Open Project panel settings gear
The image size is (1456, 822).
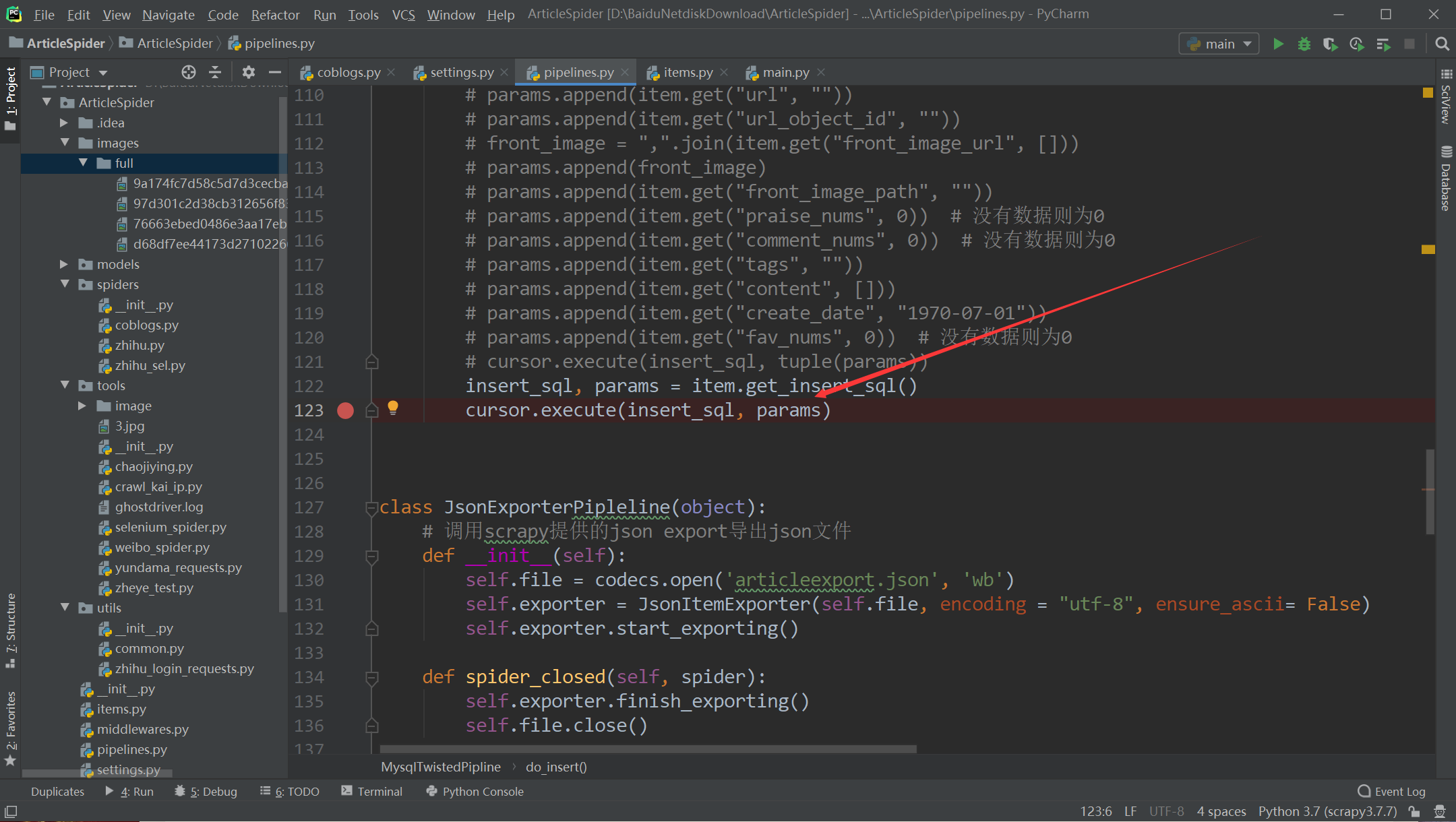click(x=248, y=72)
